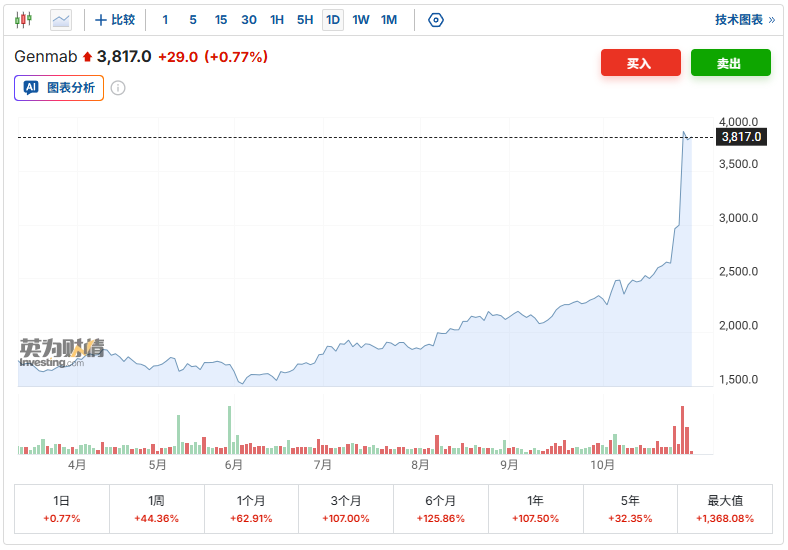Set interval to 5H
The width and height of the screenshot is (788, 550).
click(x=305, y=20)
